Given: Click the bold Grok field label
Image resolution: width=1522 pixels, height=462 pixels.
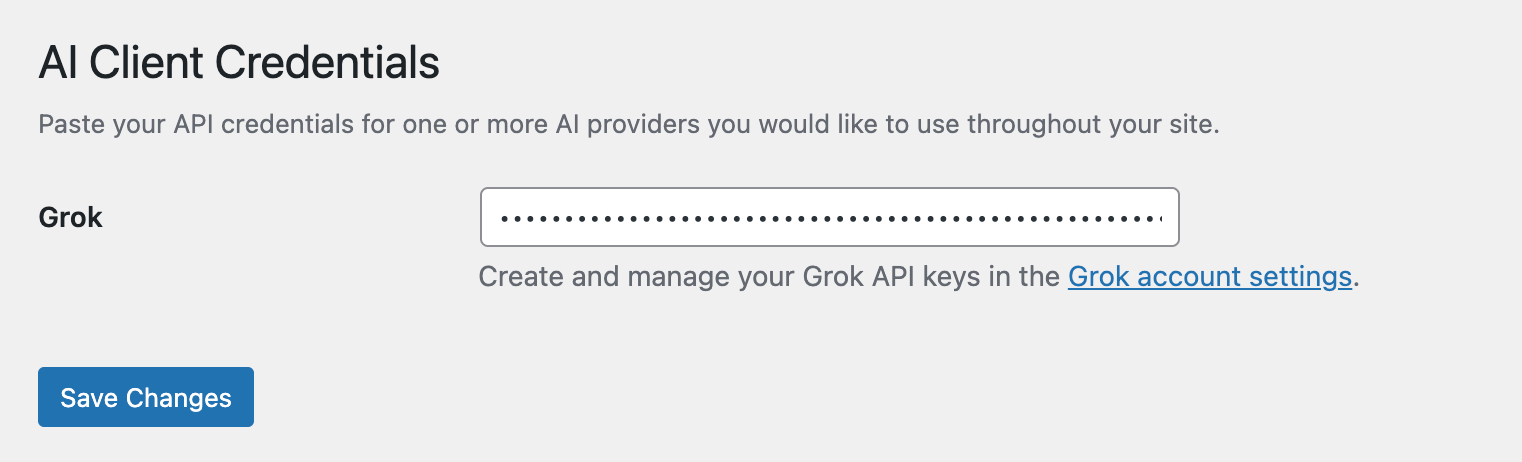Looking at the screenshot, I should pos(70,217).
